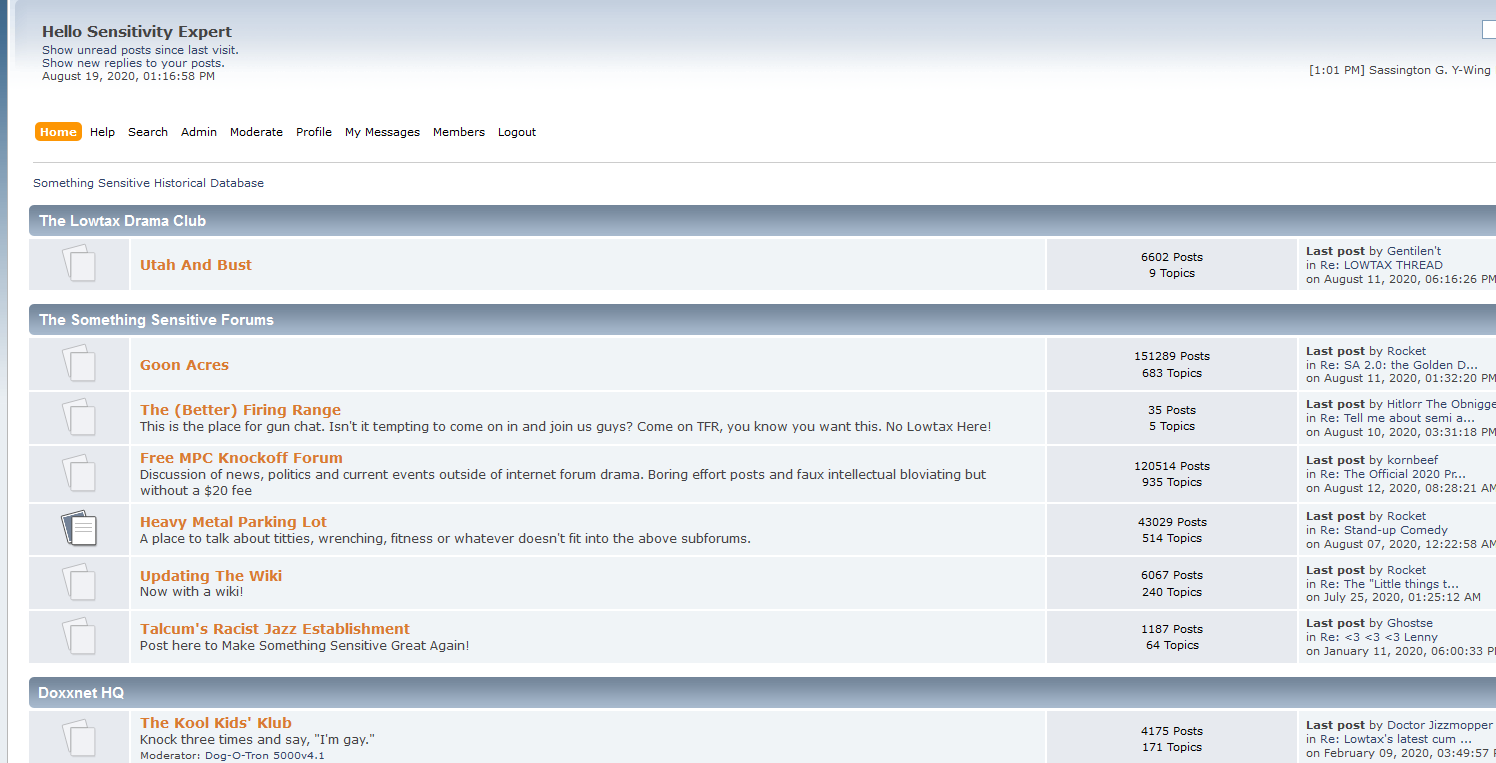Click The Kool Kids' Klub board icon
The width and height of the screenshot is (1496, 763).
pos(79,738)
